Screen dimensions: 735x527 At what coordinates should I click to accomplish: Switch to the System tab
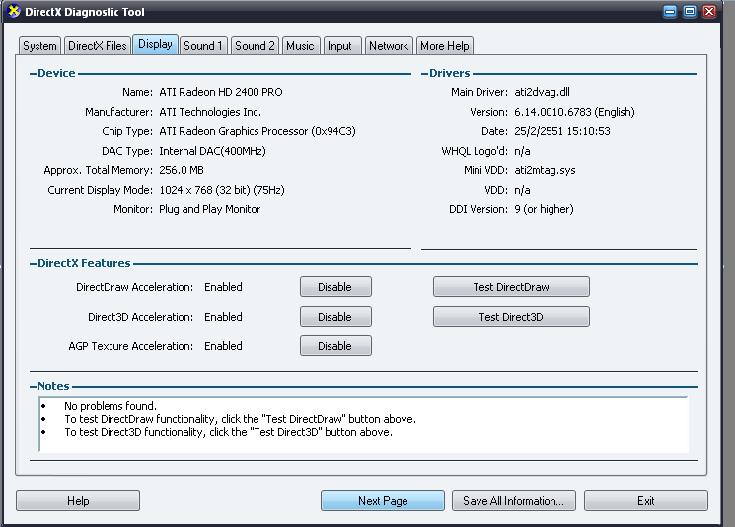pyautogui.click(x=40, y=46)
